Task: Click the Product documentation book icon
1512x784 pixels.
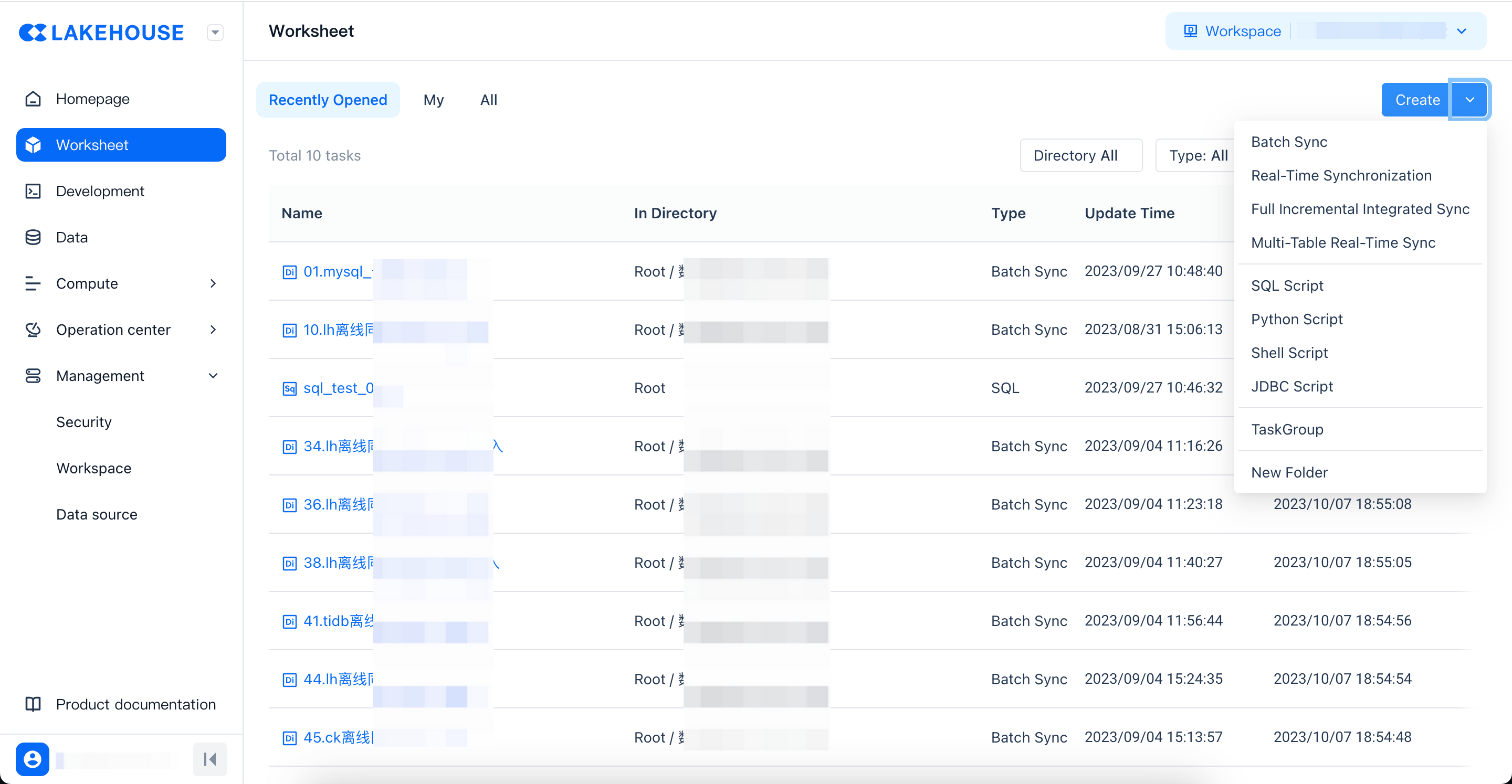Action: (x=33, y=704)
